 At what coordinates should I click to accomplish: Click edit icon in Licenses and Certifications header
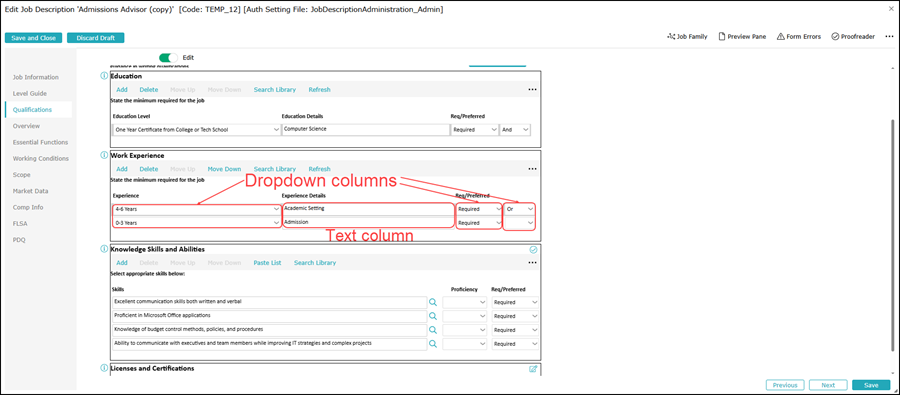click(533, 369)
